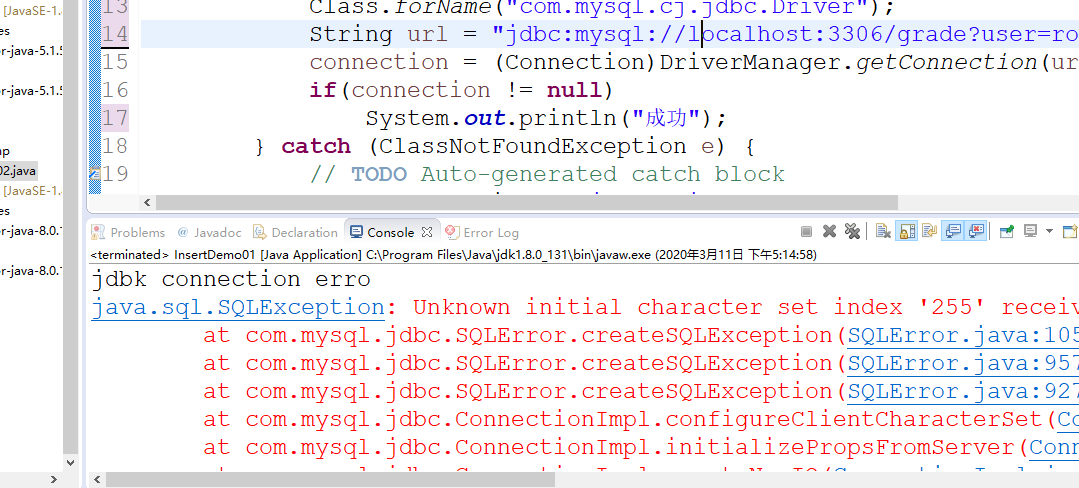The height and width of the screenshot is (488, 1079).
Task: Close the Console tab via its X
Action: [427, 232]
